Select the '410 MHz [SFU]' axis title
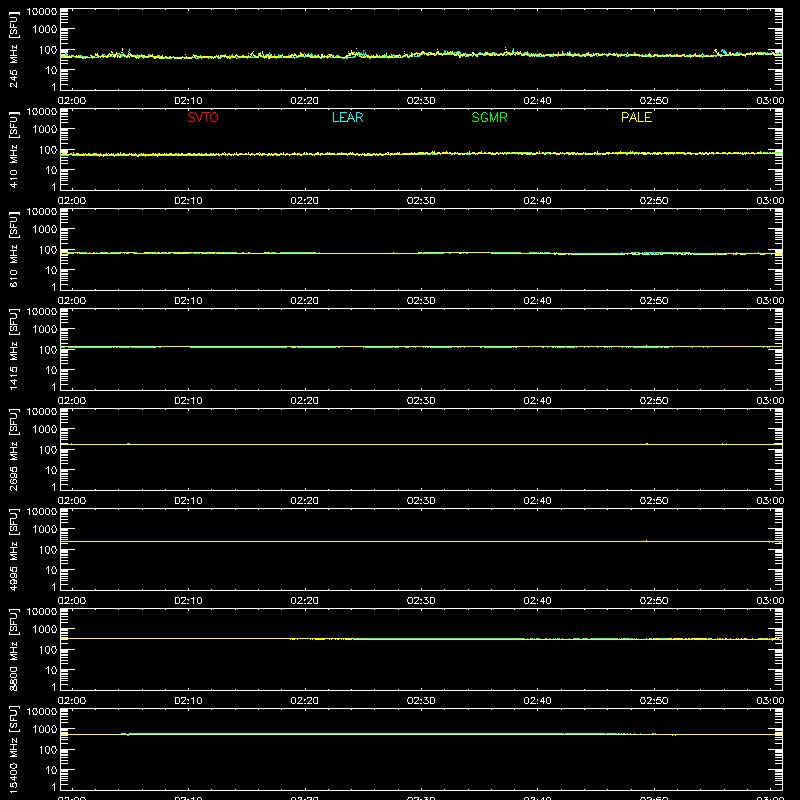 click(x=13, y=149)
